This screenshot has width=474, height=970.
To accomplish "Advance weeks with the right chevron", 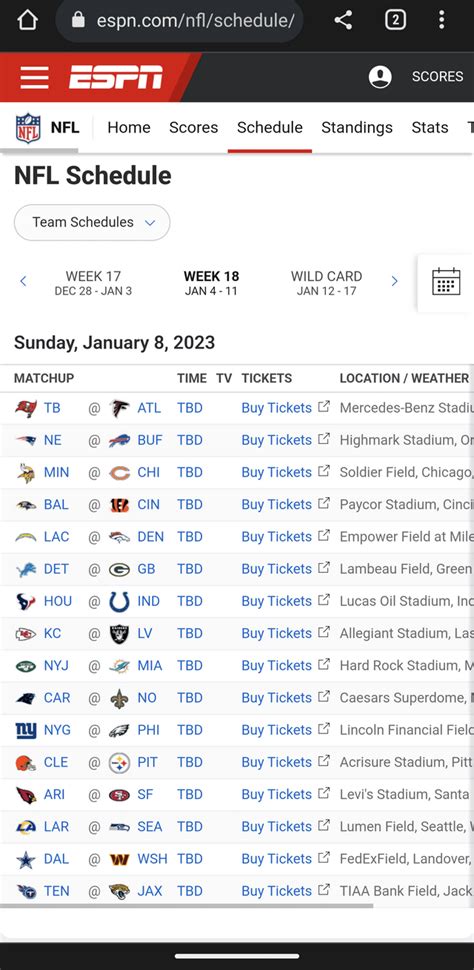I will 394,281.
